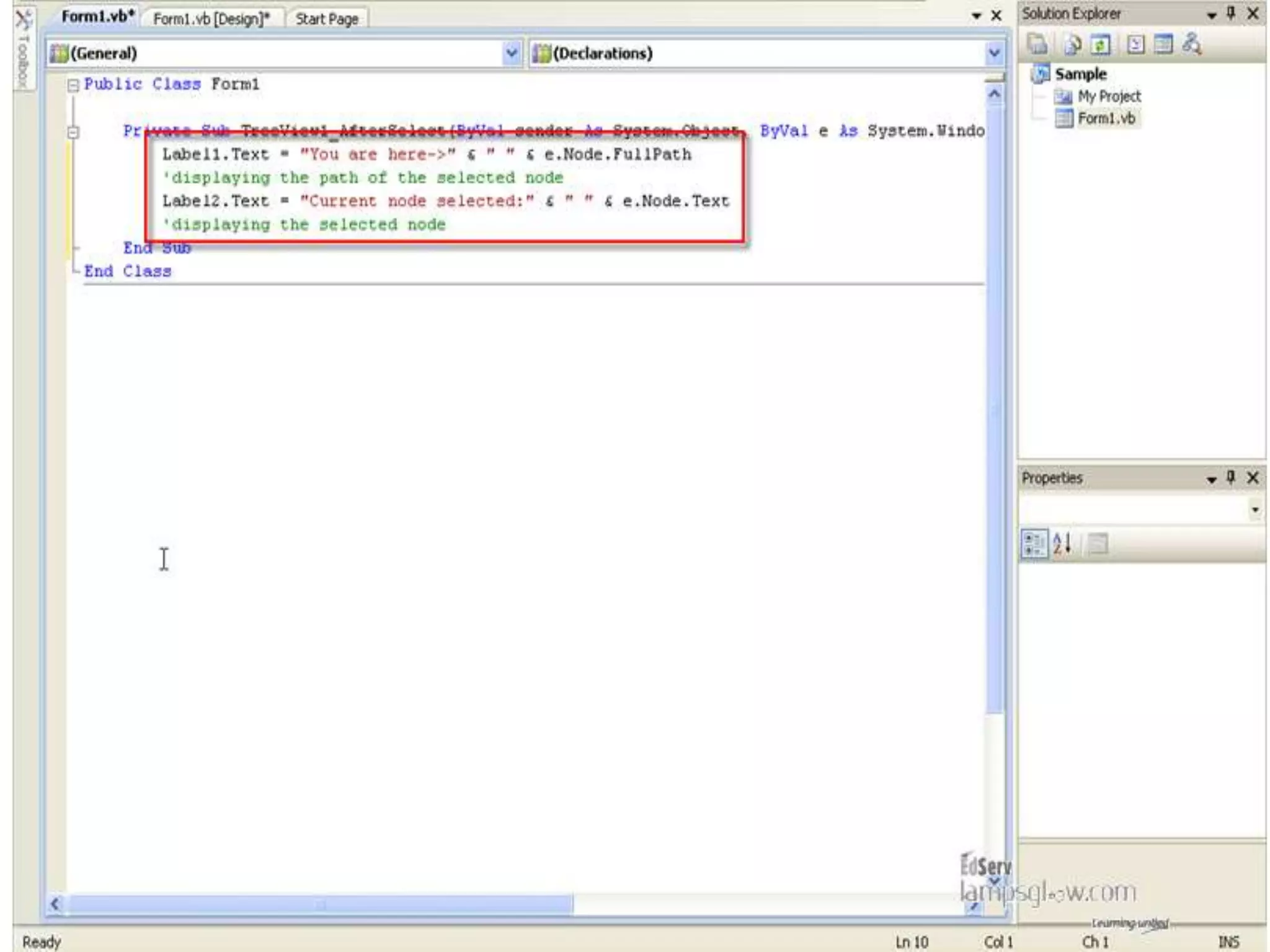
Task: Click 'ByVal e As System.Windo' text
Action: pyautogui.click(x=873, y=131)
